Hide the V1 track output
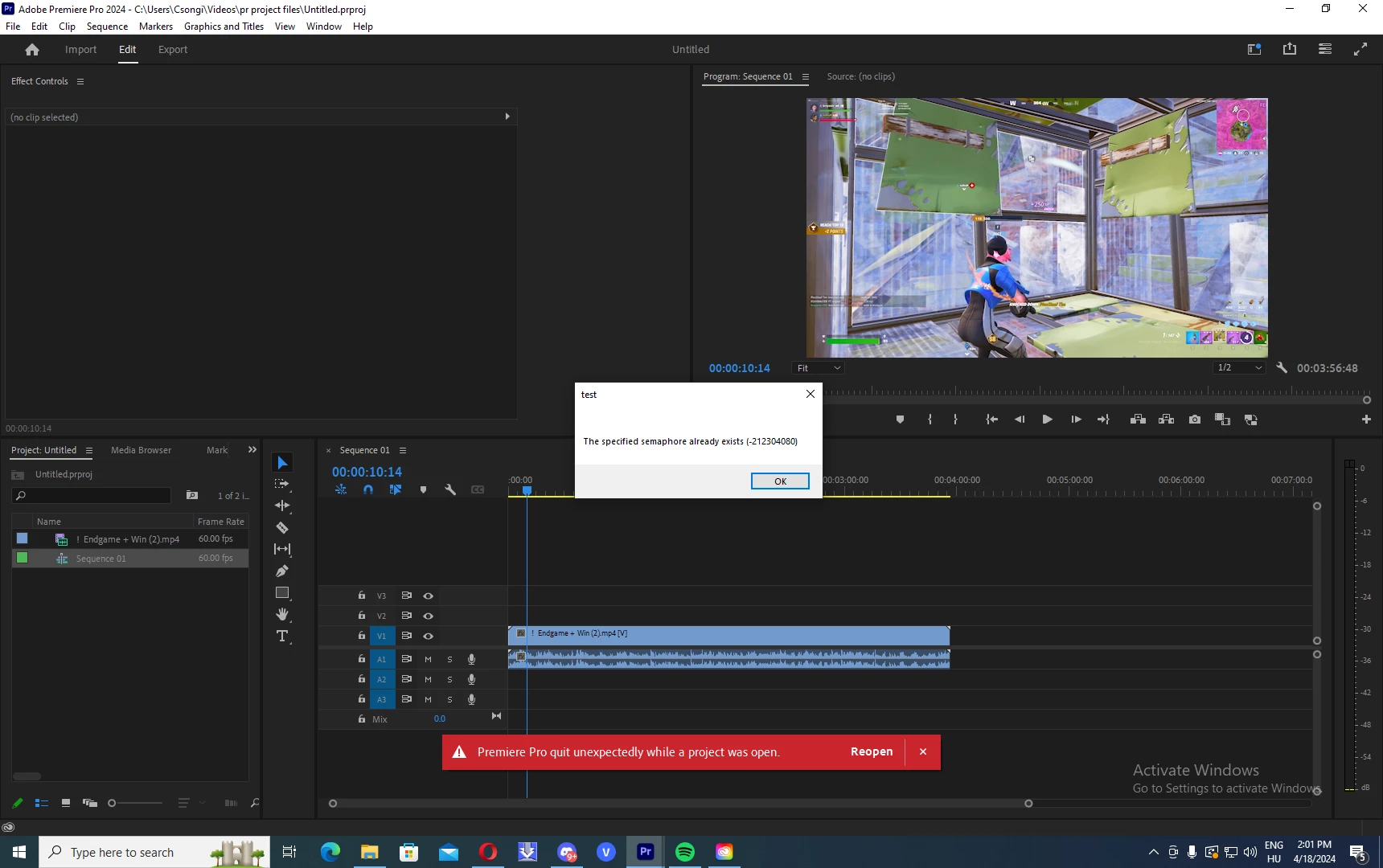1383x868 pixels. [x=429, y=637]
